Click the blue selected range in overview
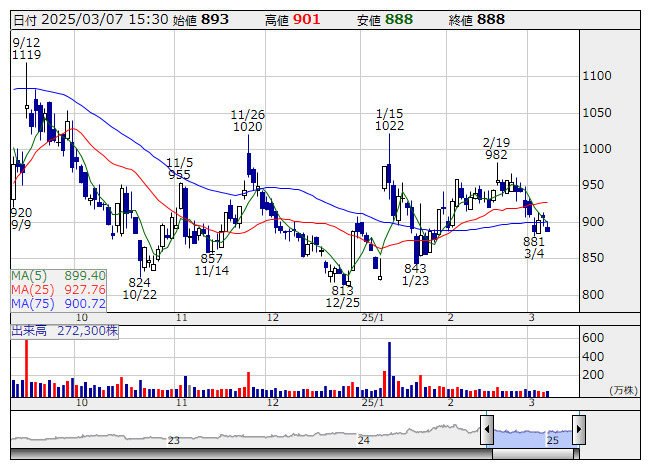Viewport: 653px width, 470px height. pos(533,438)
